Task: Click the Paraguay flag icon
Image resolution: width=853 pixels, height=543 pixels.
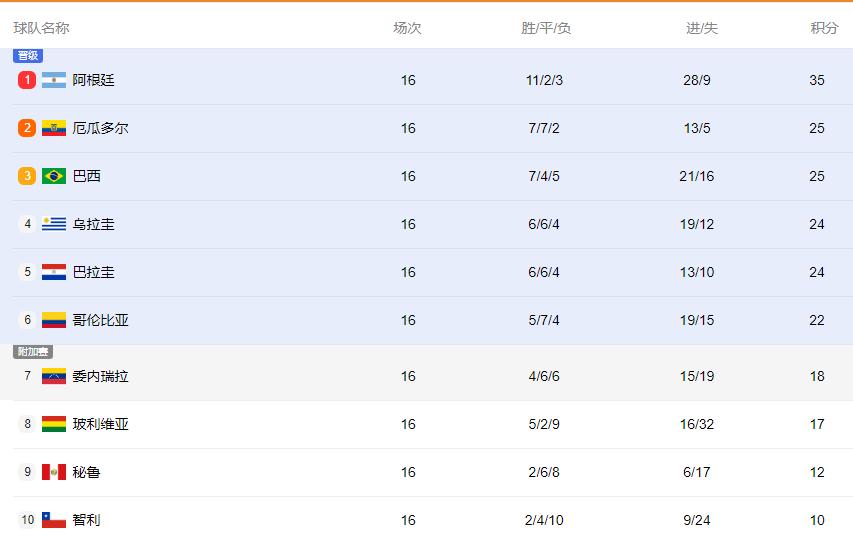Action: [54, 272]
